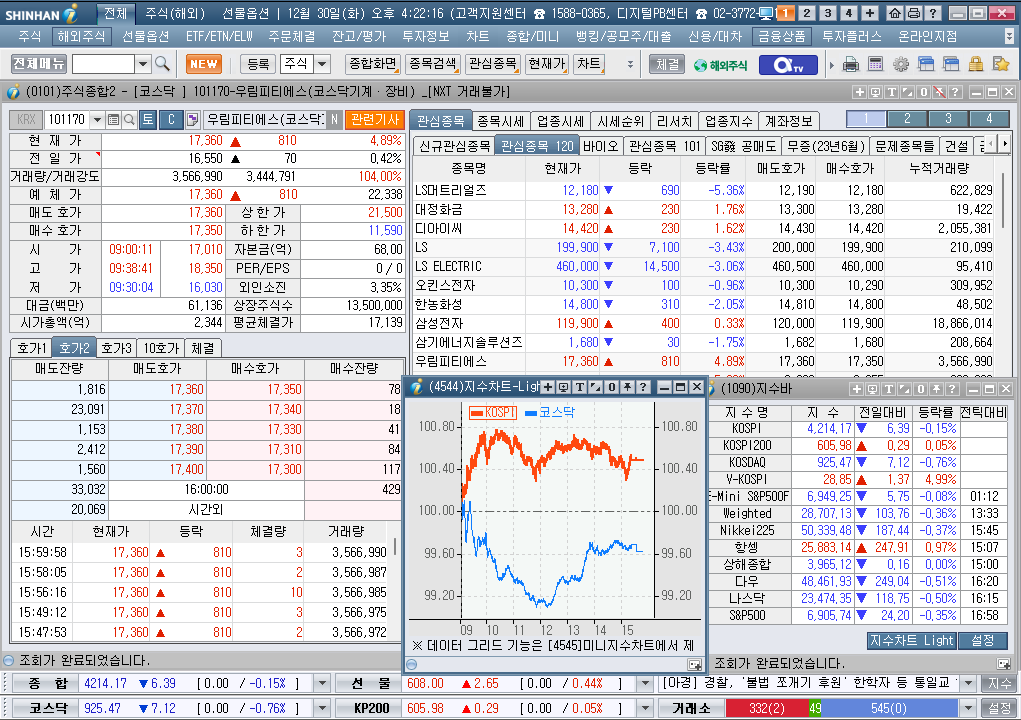The height and width of the screenshot is (720, 1021).
Task: Open the home icon in title bar
Action: [895, 12]
